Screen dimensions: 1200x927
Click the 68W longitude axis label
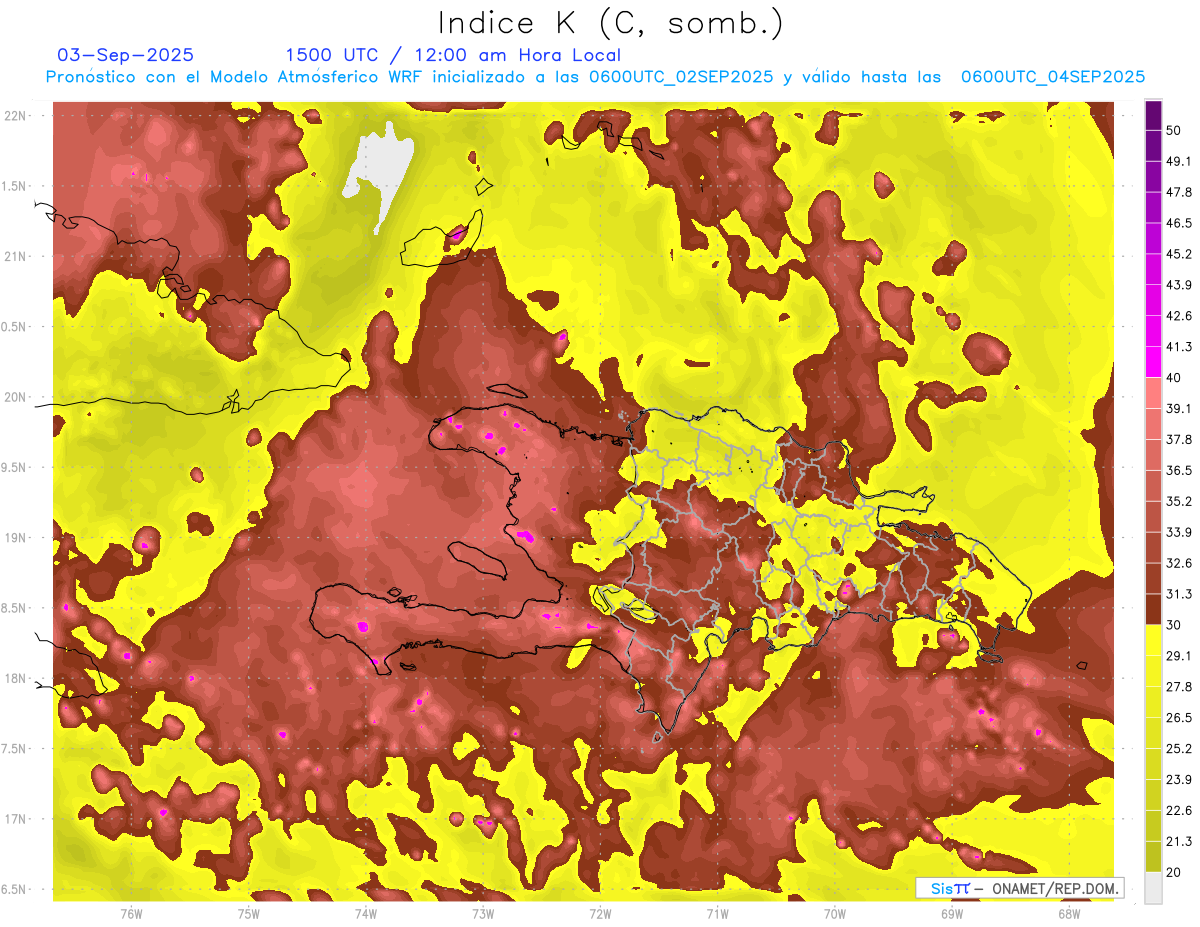point(1069,913)
